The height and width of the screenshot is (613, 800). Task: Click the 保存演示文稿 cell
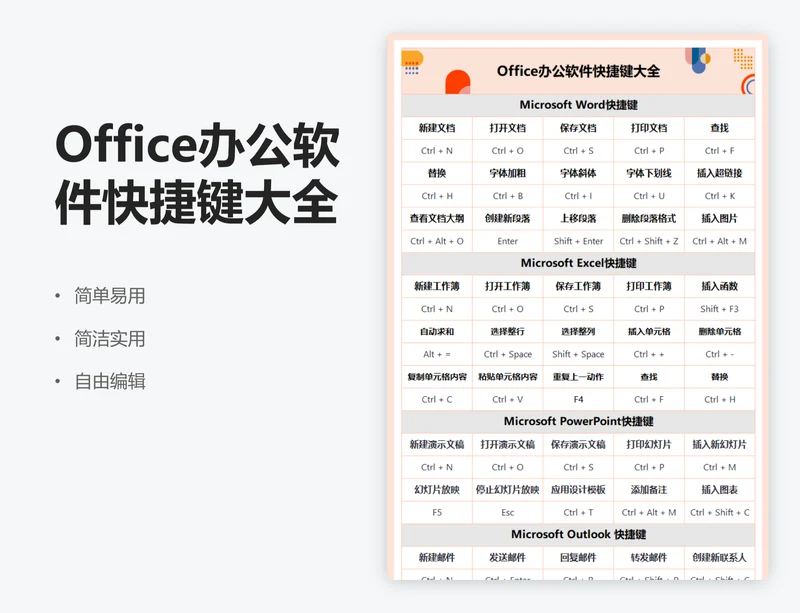coord(578,445)
